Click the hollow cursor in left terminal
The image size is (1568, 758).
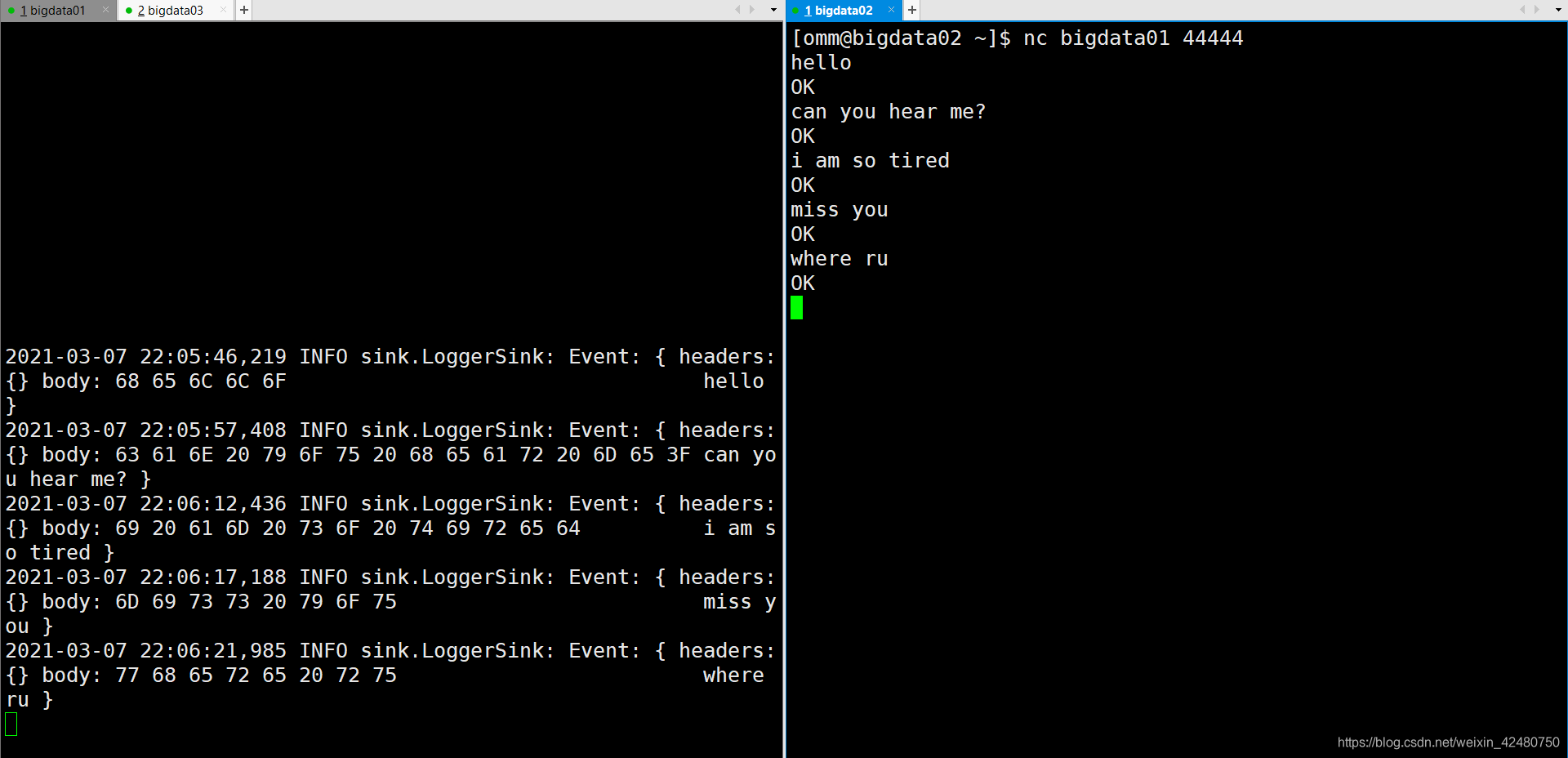coord(11,724)
